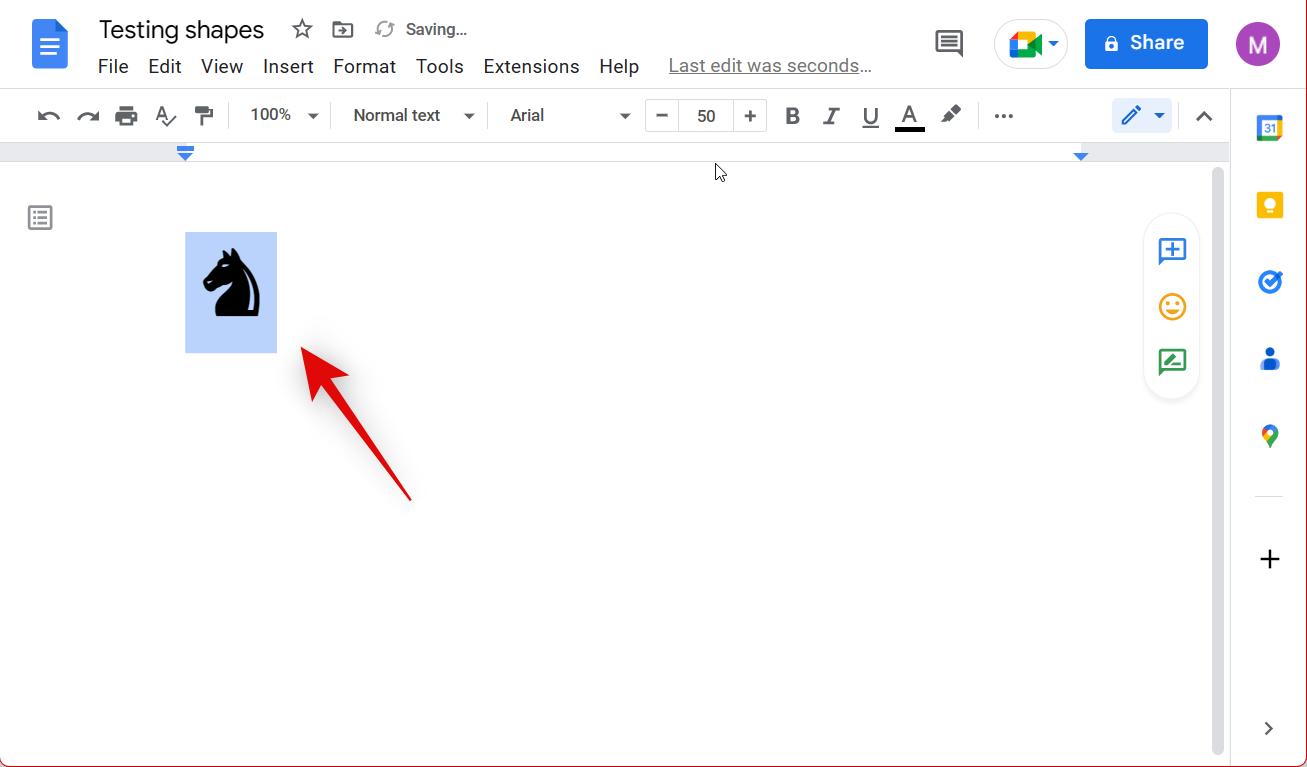Click the right indent marker on ruler
Screen dimensions: 1307x767
(x=1080, y=156)
